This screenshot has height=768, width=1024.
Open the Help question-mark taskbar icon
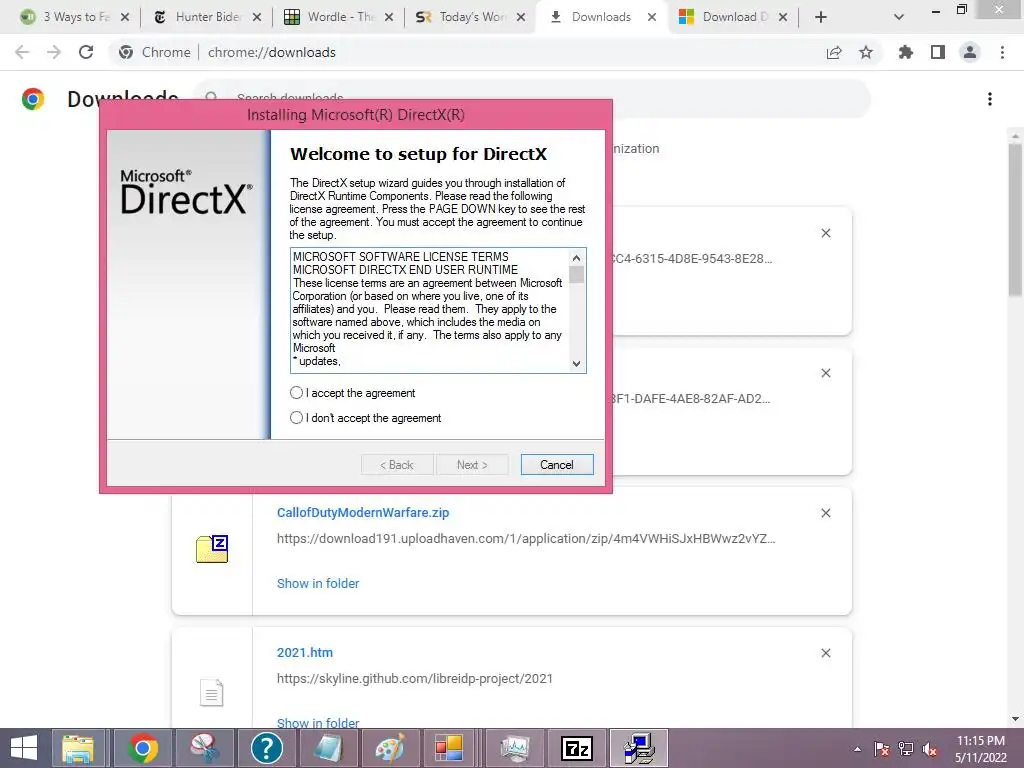pos(266,748)
